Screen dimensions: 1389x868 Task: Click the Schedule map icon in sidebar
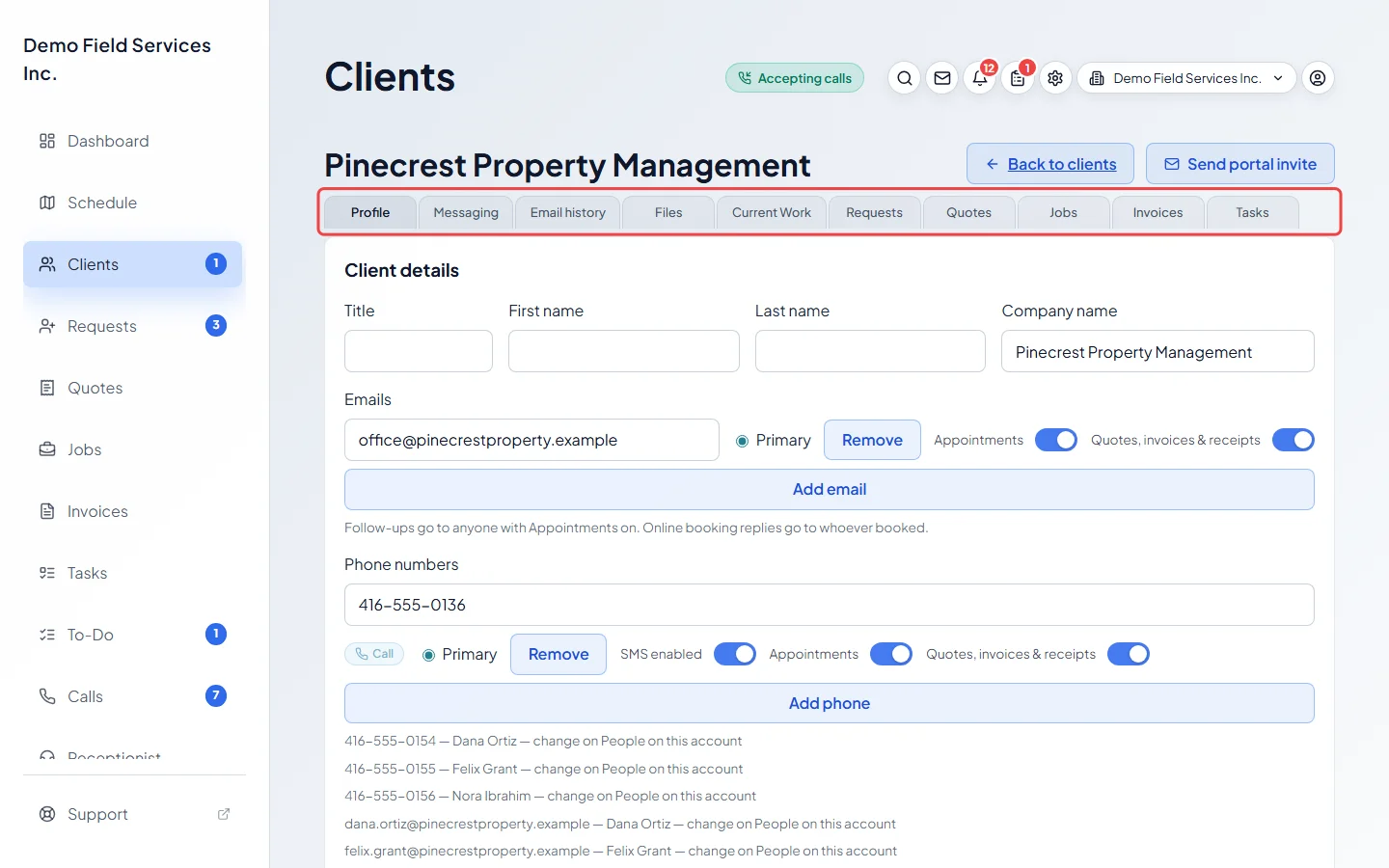pos(47,203)
